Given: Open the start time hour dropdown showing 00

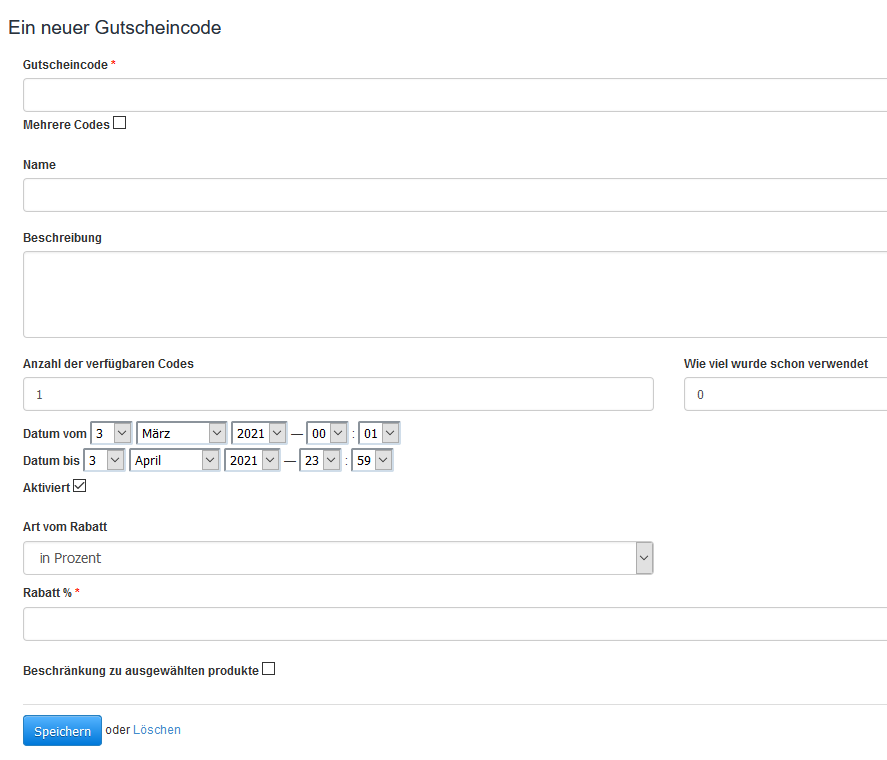Looking at the screenshot, I should tap(326, 432).
